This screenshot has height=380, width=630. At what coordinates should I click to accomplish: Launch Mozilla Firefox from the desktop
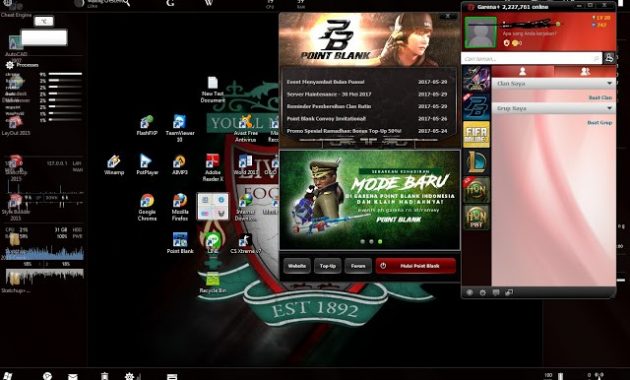coord(180,207)
